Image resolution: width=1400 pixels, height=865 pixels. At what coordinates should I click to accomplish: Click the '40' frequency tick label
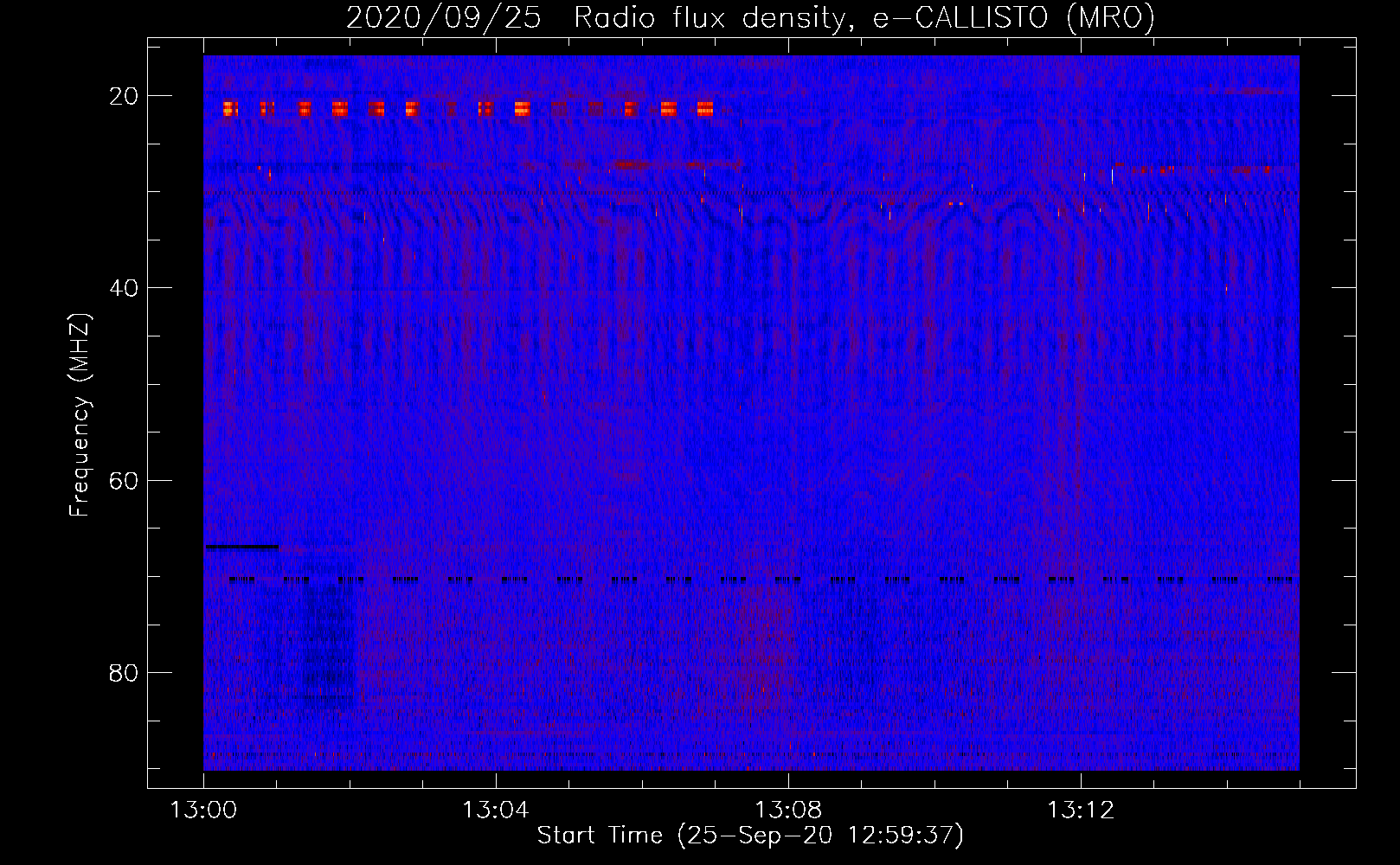point(125,288)
